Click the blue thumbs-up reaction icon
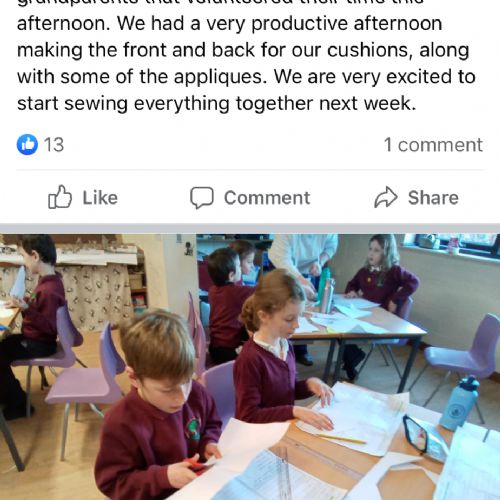This screenshot has width=500, height=500. pos(27,145)
